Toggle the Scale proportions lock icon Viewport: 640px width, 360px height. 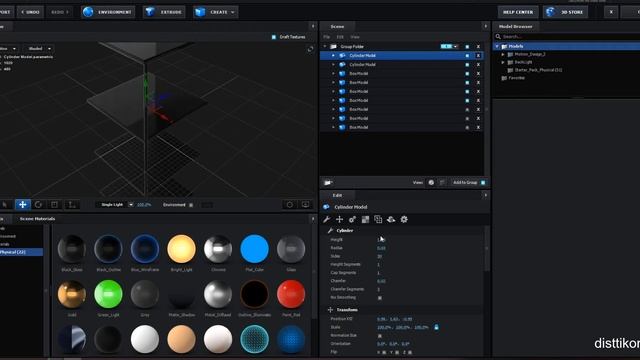click(x=436, y=327)
